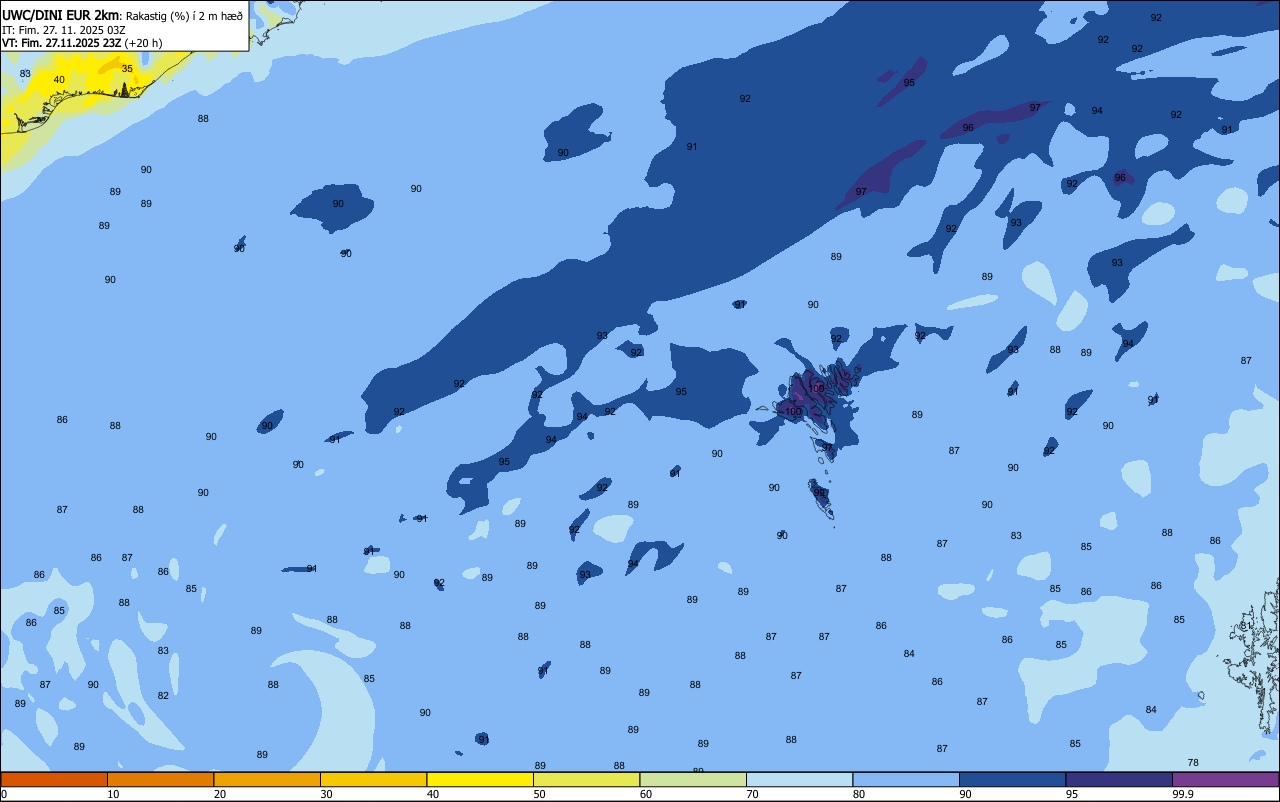Click the "20" tick label on the color scale
Viewport: 1280px width, 802px height.
(220, 794)
